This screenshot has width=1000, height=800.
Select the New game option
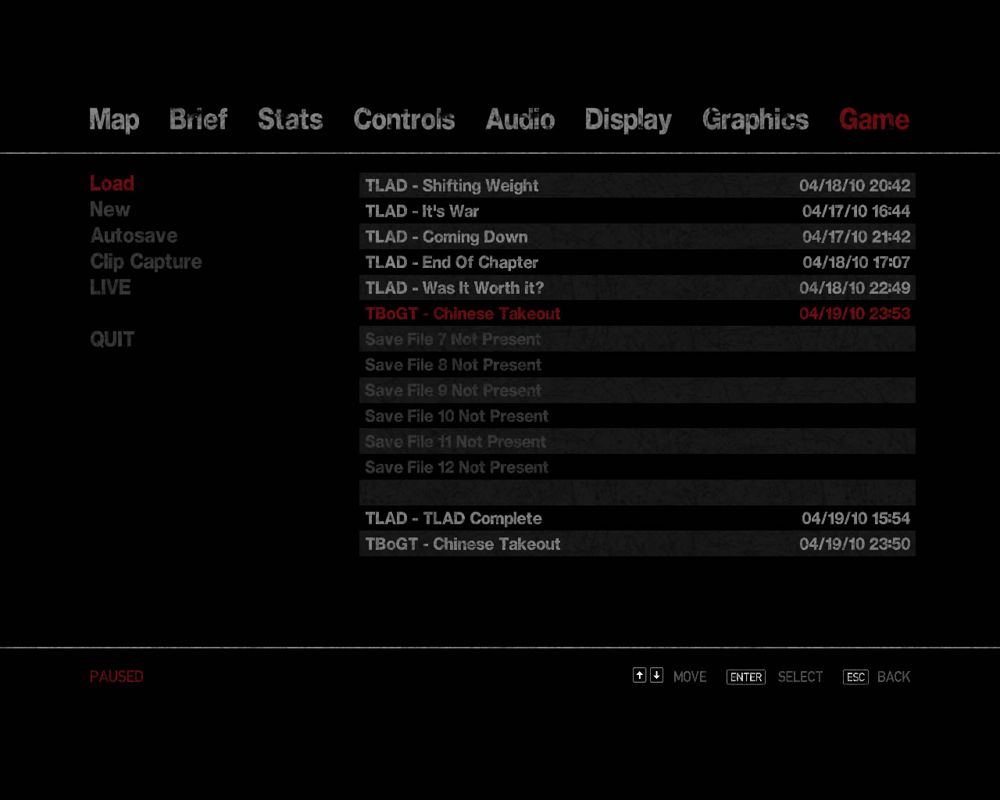pos(110,210)
